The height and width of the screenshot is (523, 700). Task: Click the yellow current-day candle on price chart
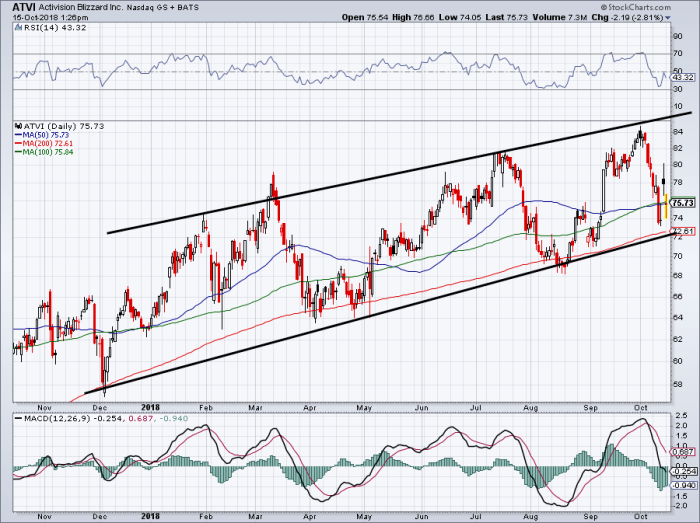tap(666, 206)
